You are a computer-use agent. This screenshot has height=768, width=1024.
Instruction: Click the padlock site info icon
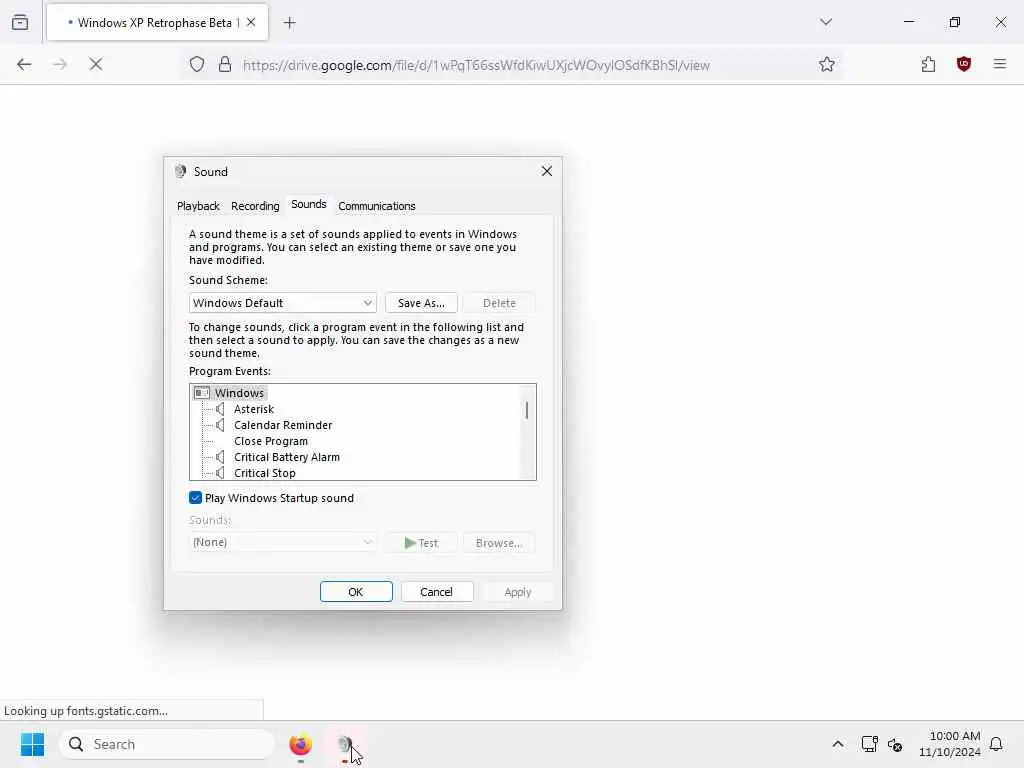pos(225,64)
